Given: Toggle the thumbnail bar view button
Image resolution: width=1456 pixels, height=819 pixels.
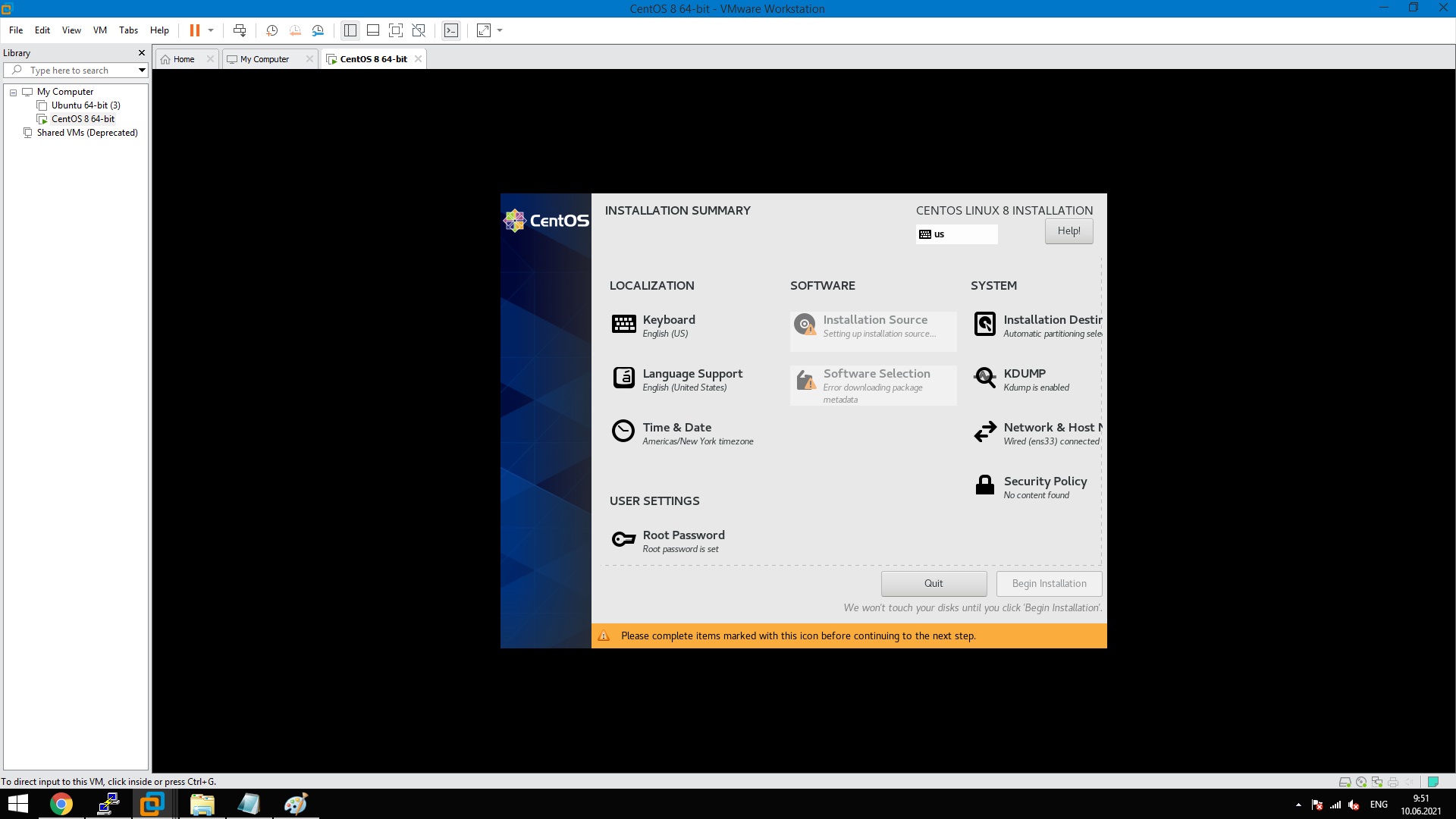Looking at the screenshot, I should point(373,30).
